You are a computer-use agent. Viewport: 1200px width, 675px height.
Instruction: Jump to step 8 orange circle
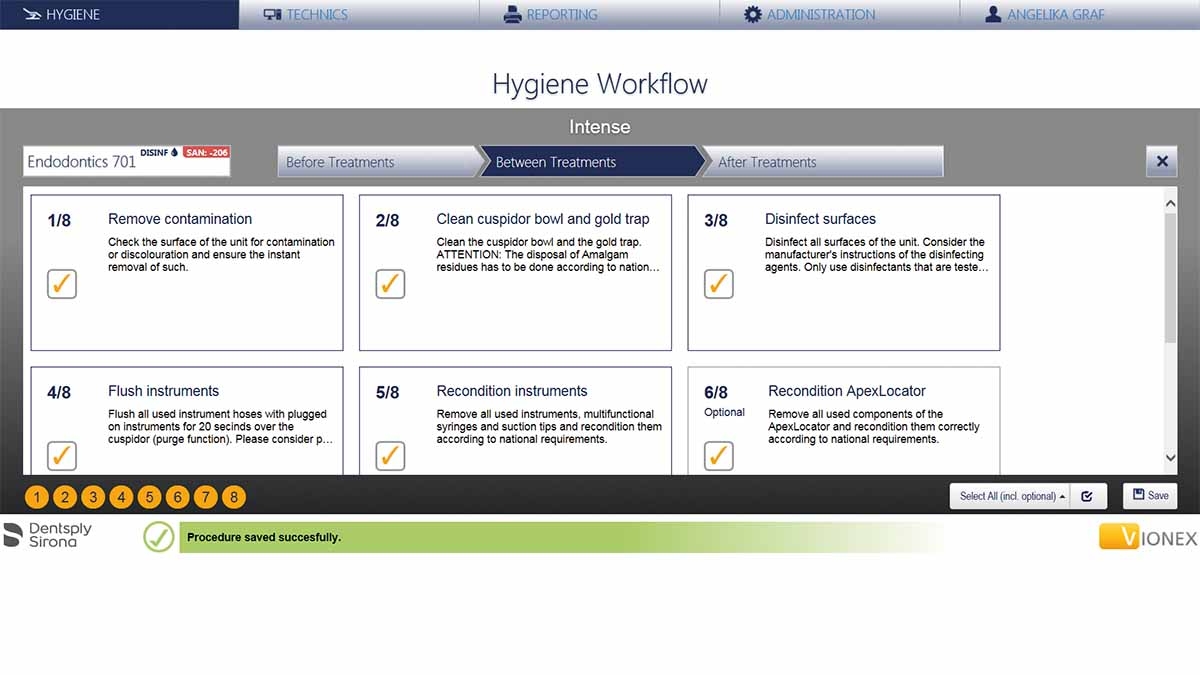click(233, 497)
